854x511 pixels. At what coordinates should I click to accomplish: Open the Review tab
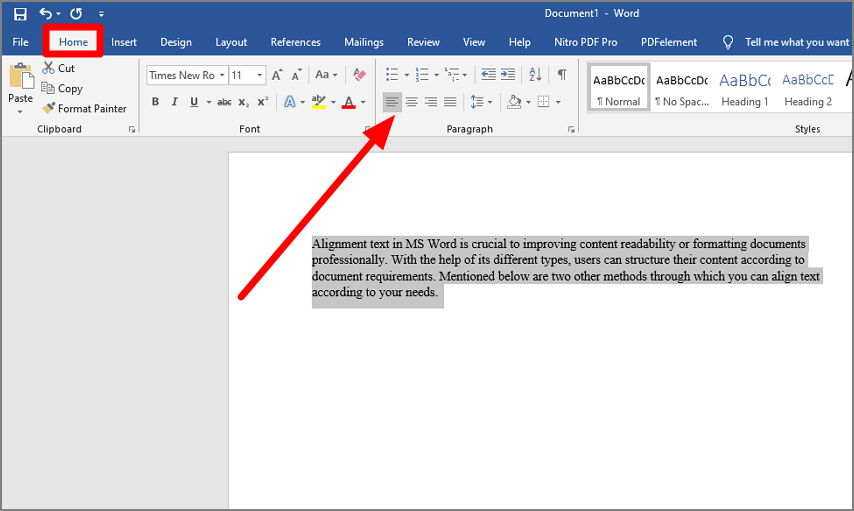[x=423, y=42]
